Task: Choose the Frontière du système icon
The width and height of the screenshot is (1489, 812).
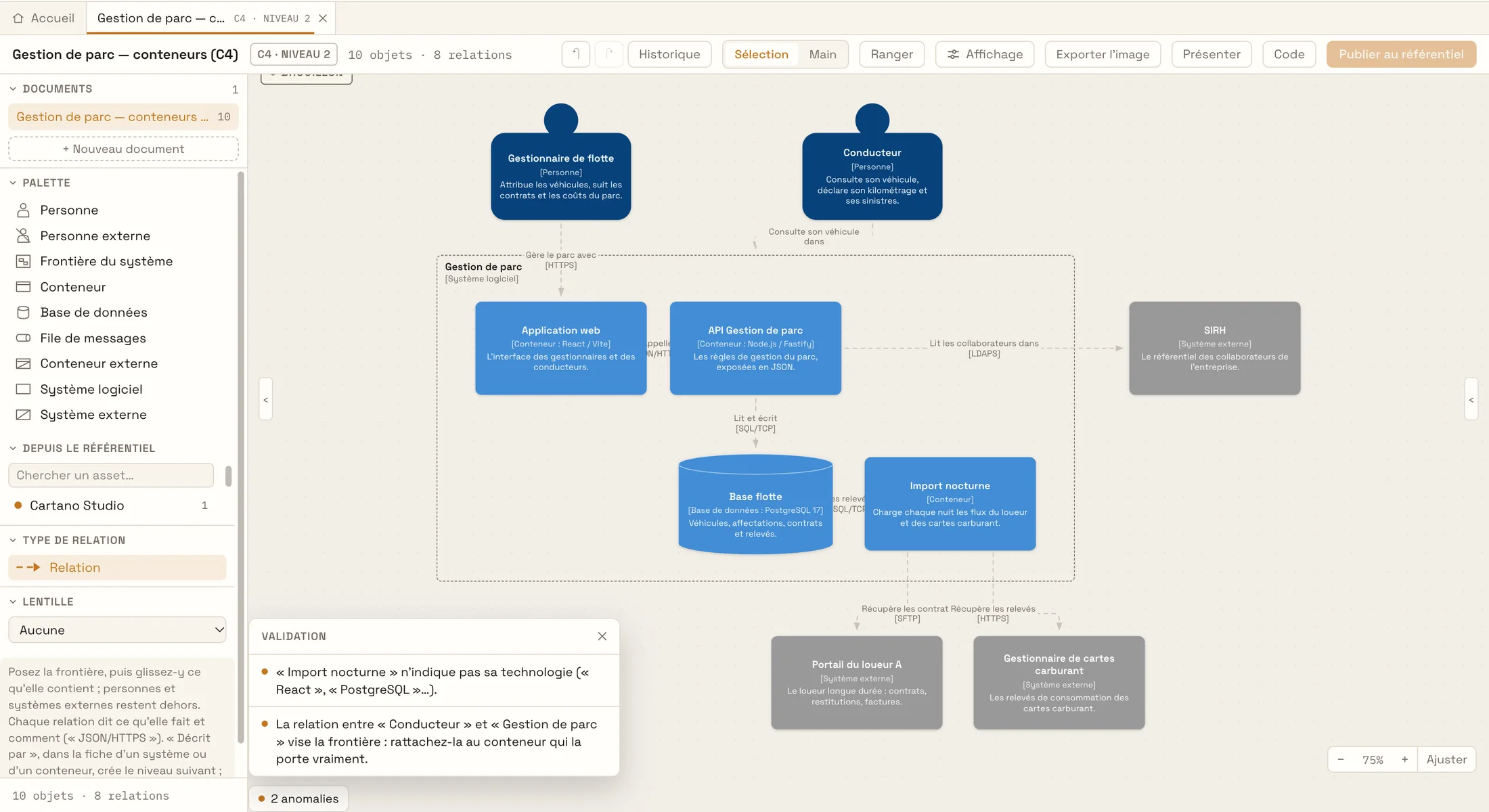Action: 23,261
